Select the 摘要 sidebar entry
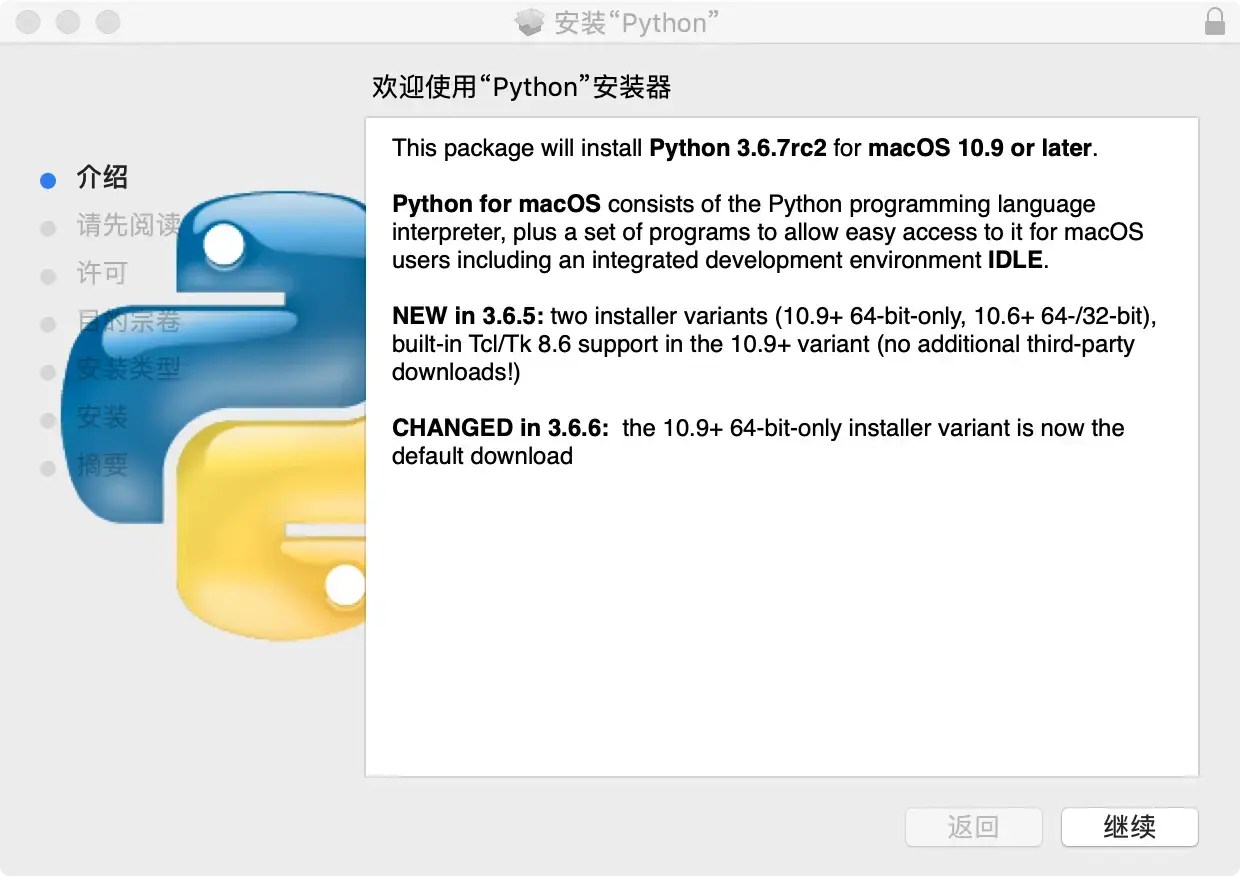This screenshot has width=1240, height=876. click(x=102, y=467)
